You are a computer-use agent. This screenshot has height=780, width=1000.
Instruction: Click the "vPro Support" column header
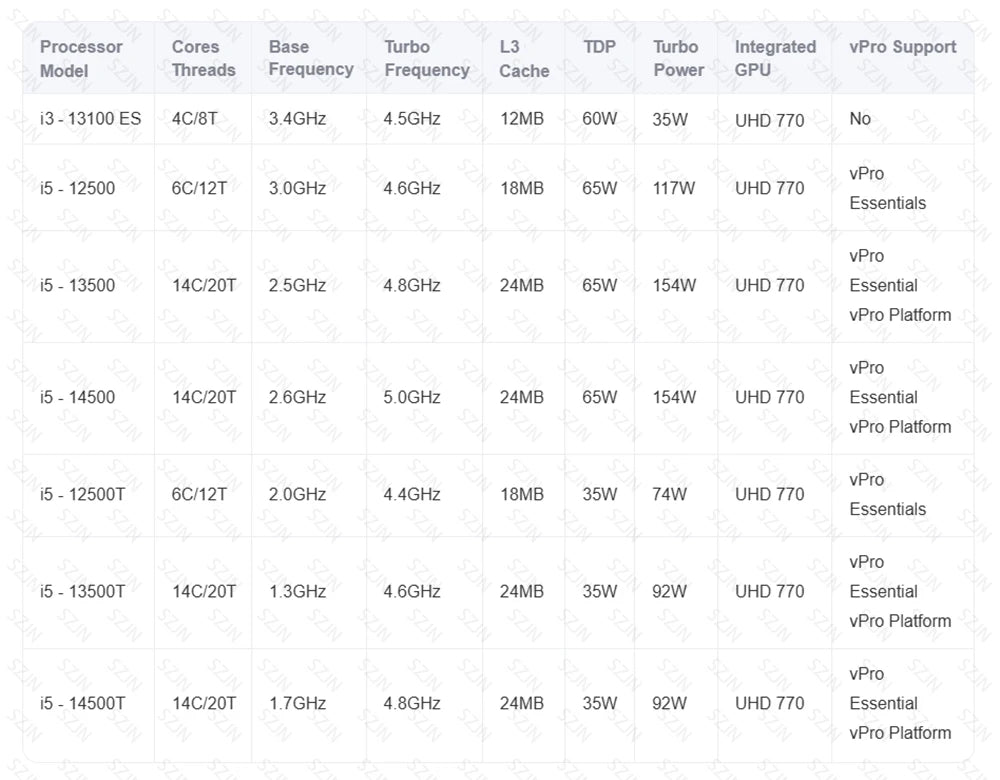pos(902,47)
